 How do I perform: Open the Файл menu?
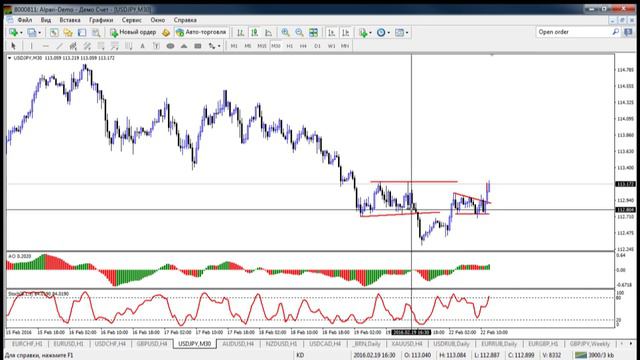click(24, 20)
